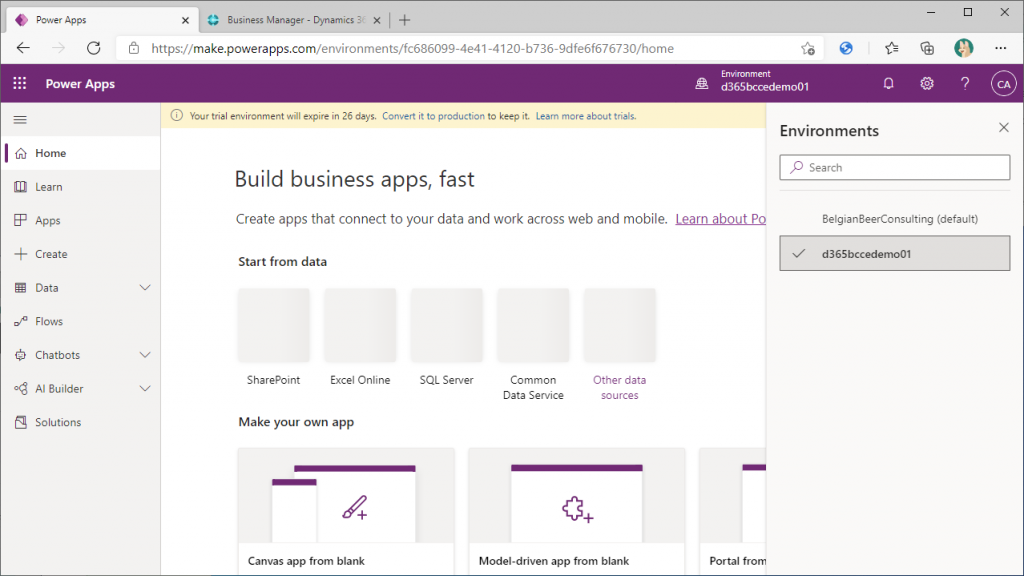Expand the Chatbots section chevron
1024x576 pixels.
pyautogui.click(x=145, y=355)
